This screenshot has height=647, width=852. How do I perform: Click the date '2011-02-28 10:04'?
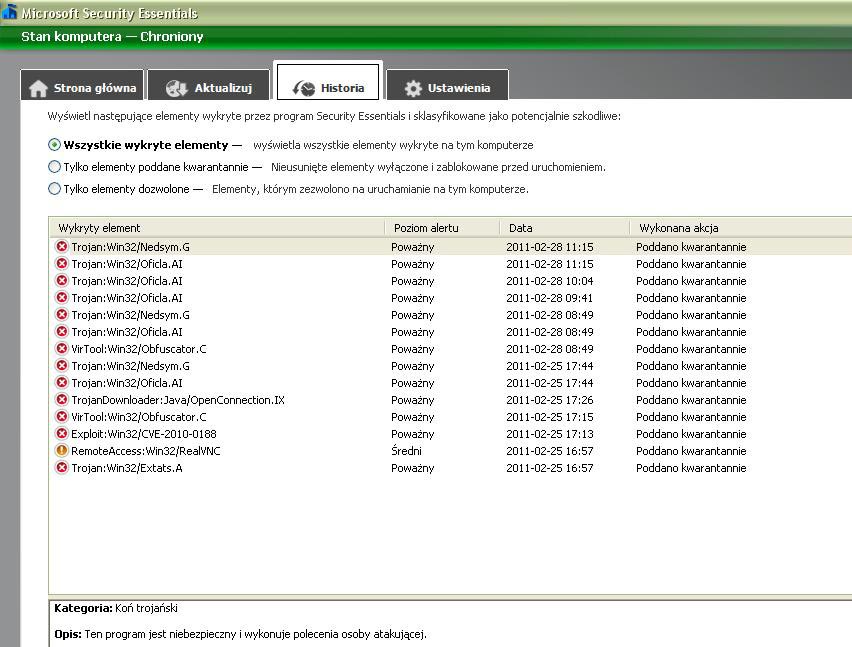pyautogui.click(x=550, y=281)
